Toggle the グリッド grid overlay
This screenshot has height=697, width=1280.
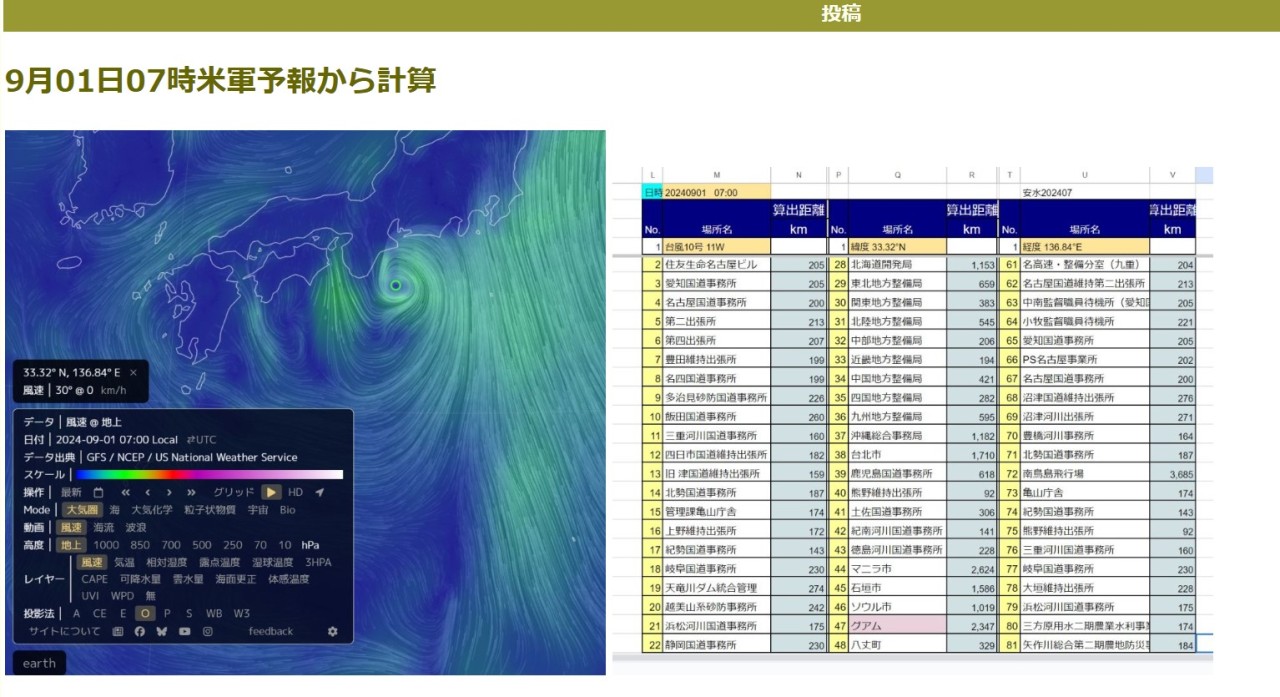point(233,492)
